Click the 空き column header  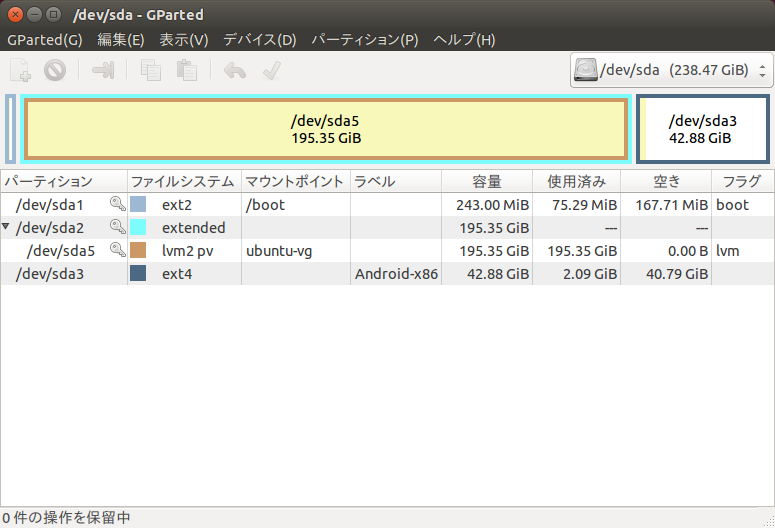coord(666,181)
